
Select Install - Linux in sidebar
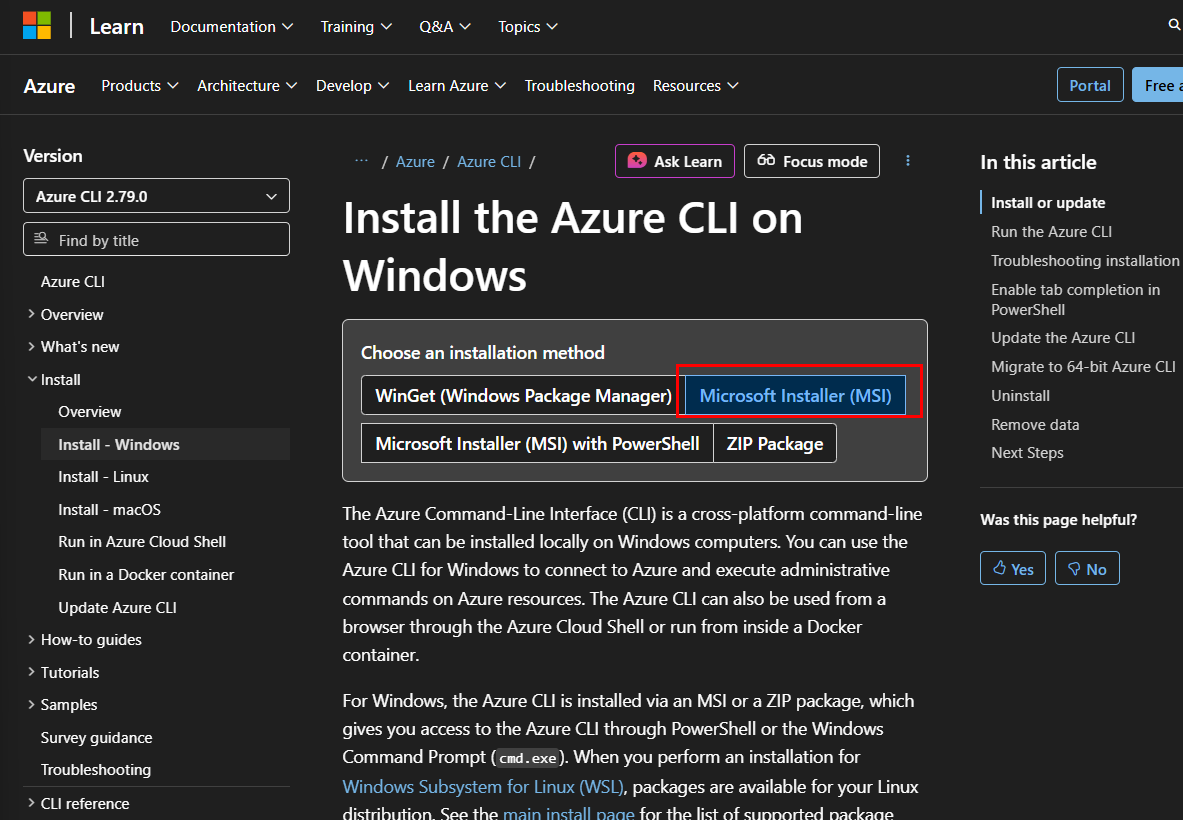(103, 477)
